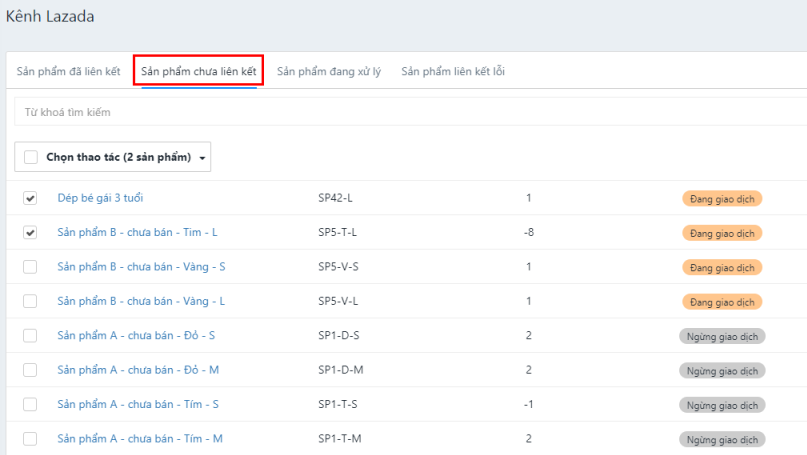Open 'Sản phẩm A - chưa bán - Tím - M' link
This screenshot has height=455, width=807.
[140, 439]
